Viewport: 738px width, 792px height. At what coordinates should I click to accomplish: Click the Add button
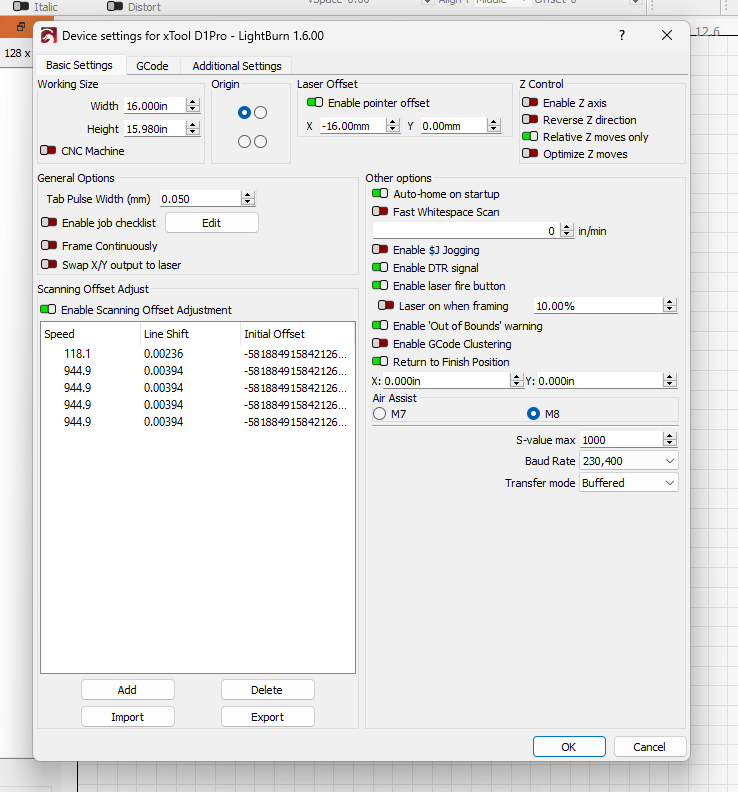coord(127,689)
